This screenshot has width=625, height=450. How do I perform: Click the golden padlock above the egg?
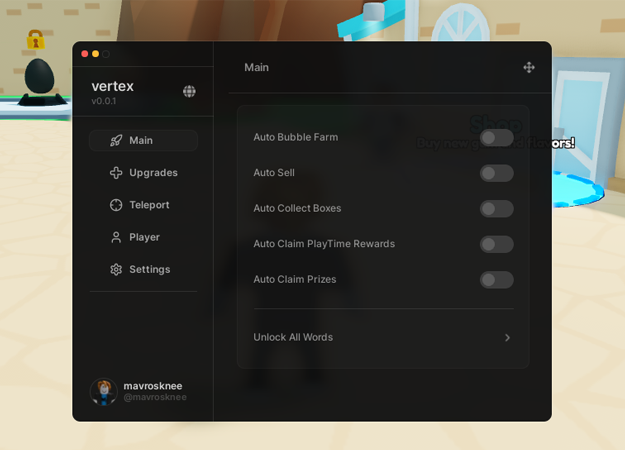click(x=36, y=40)
